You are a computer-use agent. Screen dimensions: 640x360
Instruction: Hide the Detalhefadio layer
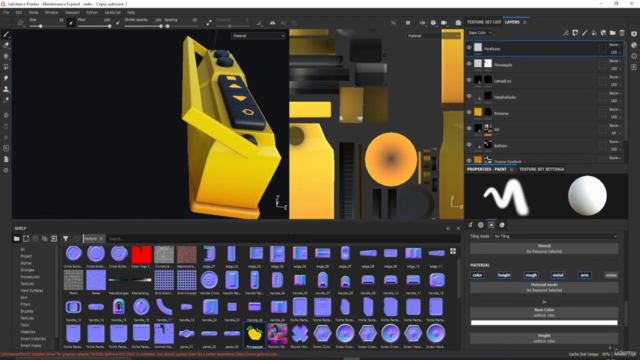[x=469, y=96]
